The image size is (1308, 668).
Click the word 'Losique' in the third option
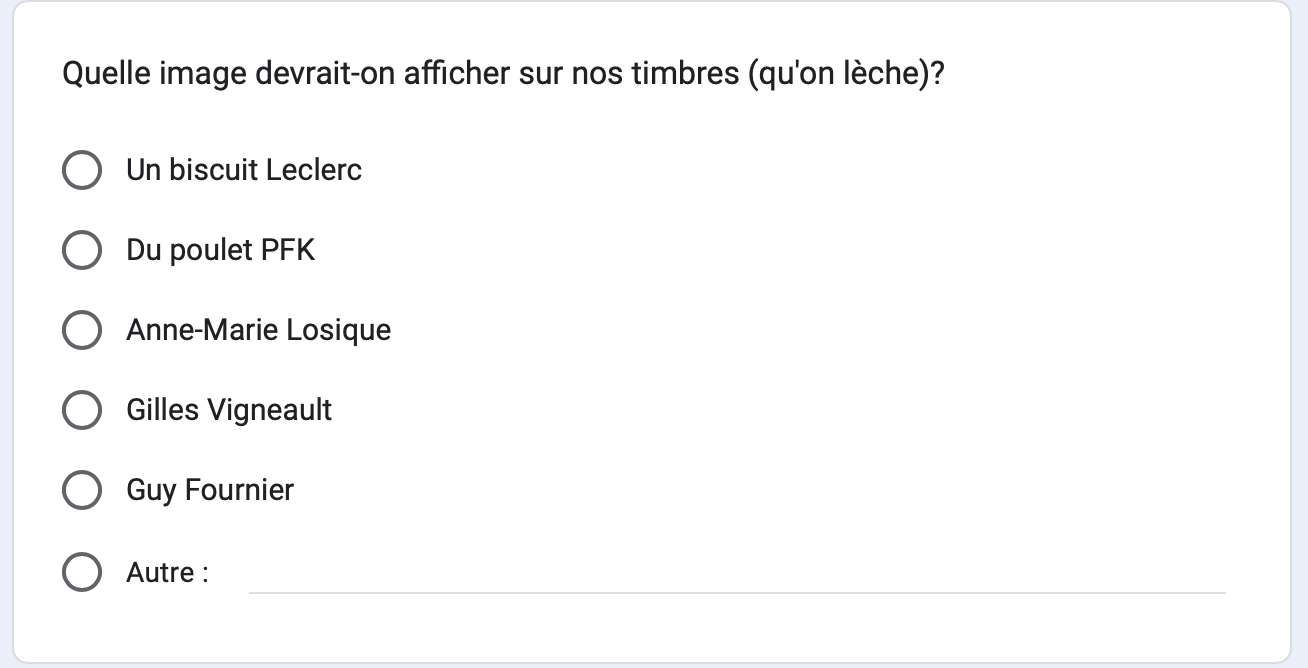[339, 330]
